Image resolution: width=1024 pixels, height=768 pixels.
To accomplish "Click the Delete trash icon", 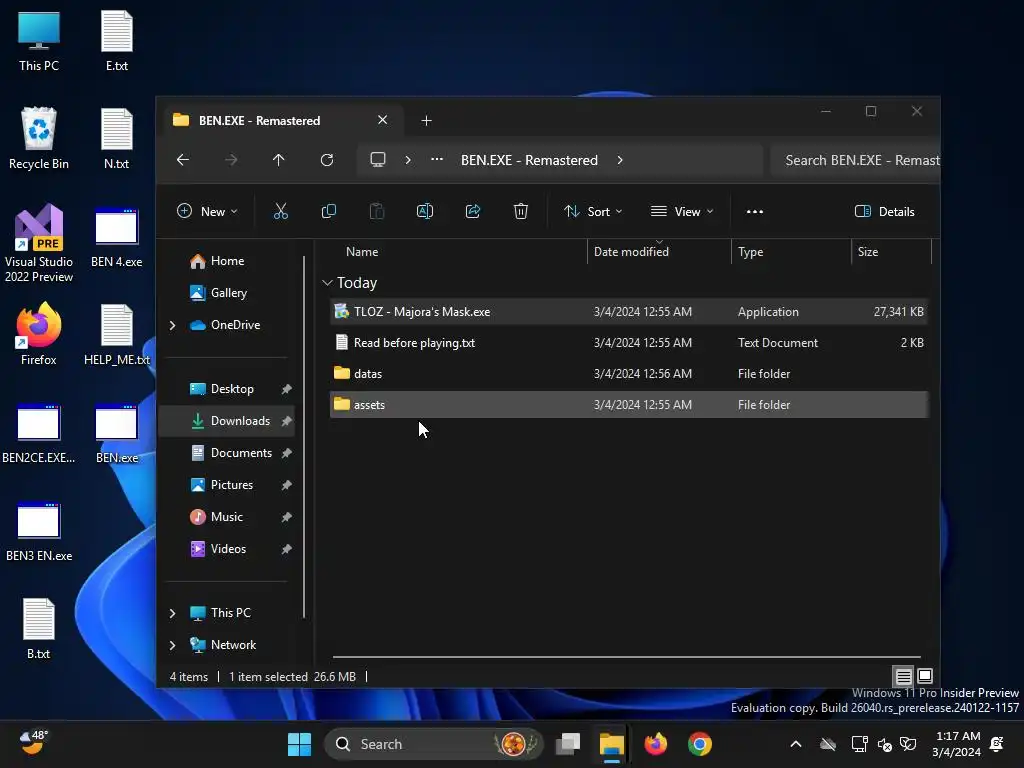I will pyautogui.click(x=520, y=211).
